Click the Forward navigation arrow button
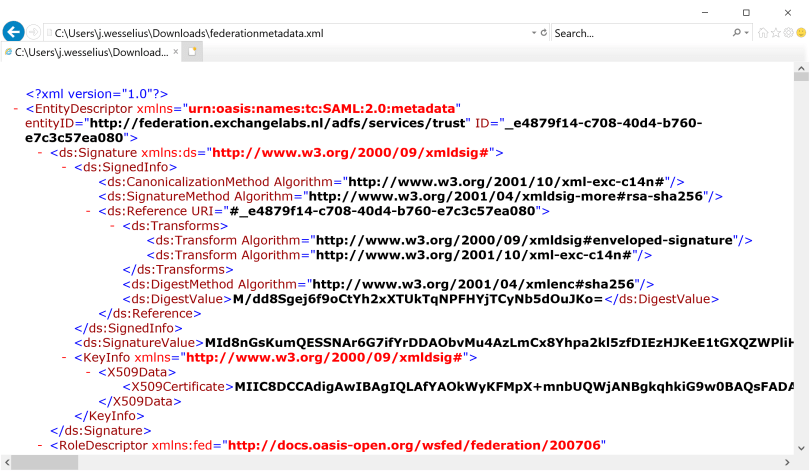 point(35,32)
